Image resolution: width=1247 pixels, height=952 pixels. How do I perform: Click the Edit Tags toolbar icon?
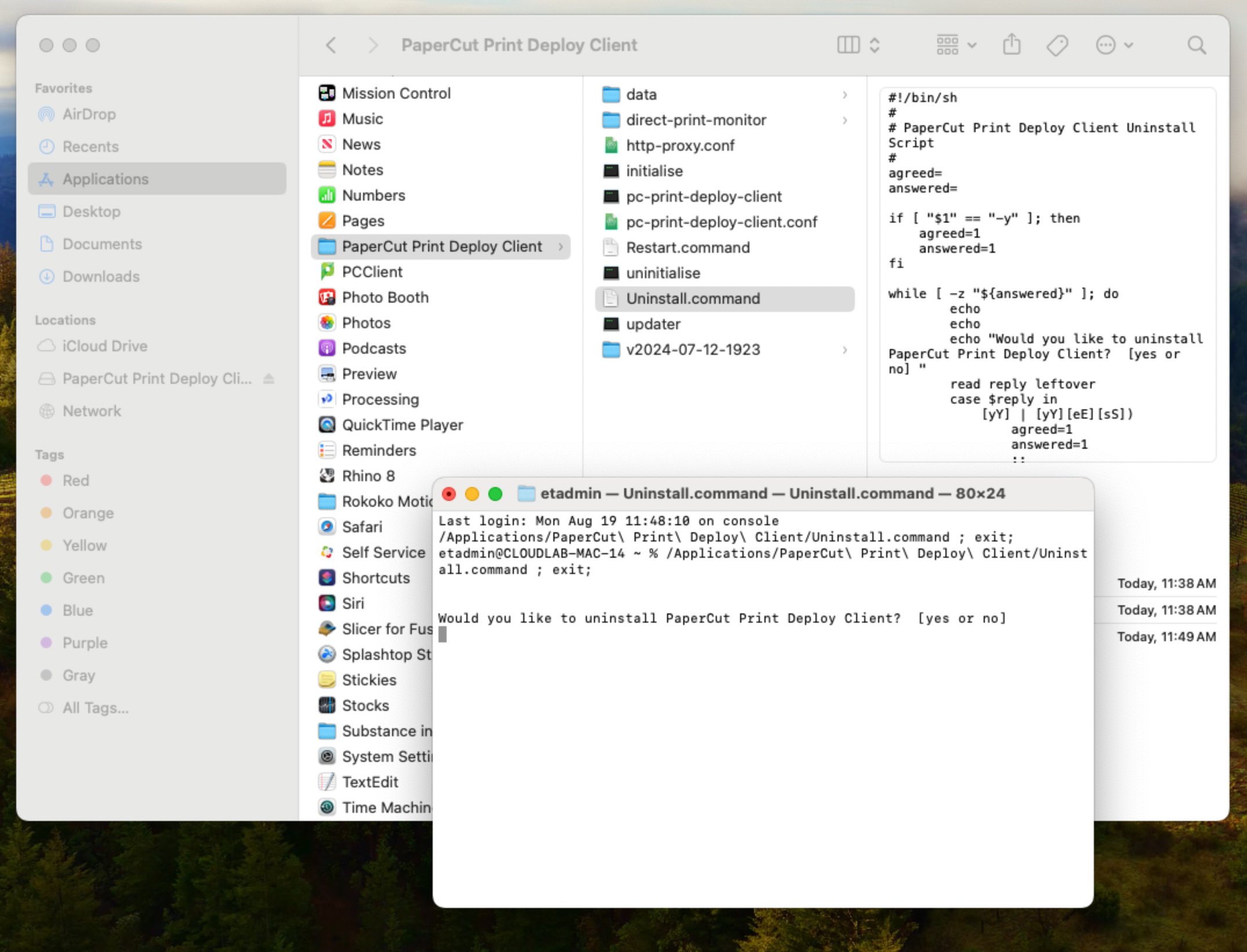click(x=1057, y=45)
